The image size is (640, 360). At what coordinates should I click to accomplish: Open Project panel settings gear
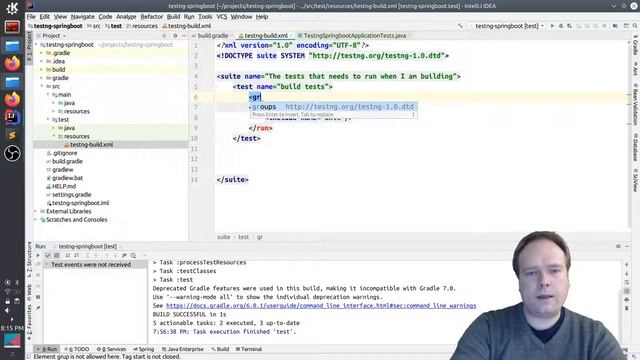[175, 36]
